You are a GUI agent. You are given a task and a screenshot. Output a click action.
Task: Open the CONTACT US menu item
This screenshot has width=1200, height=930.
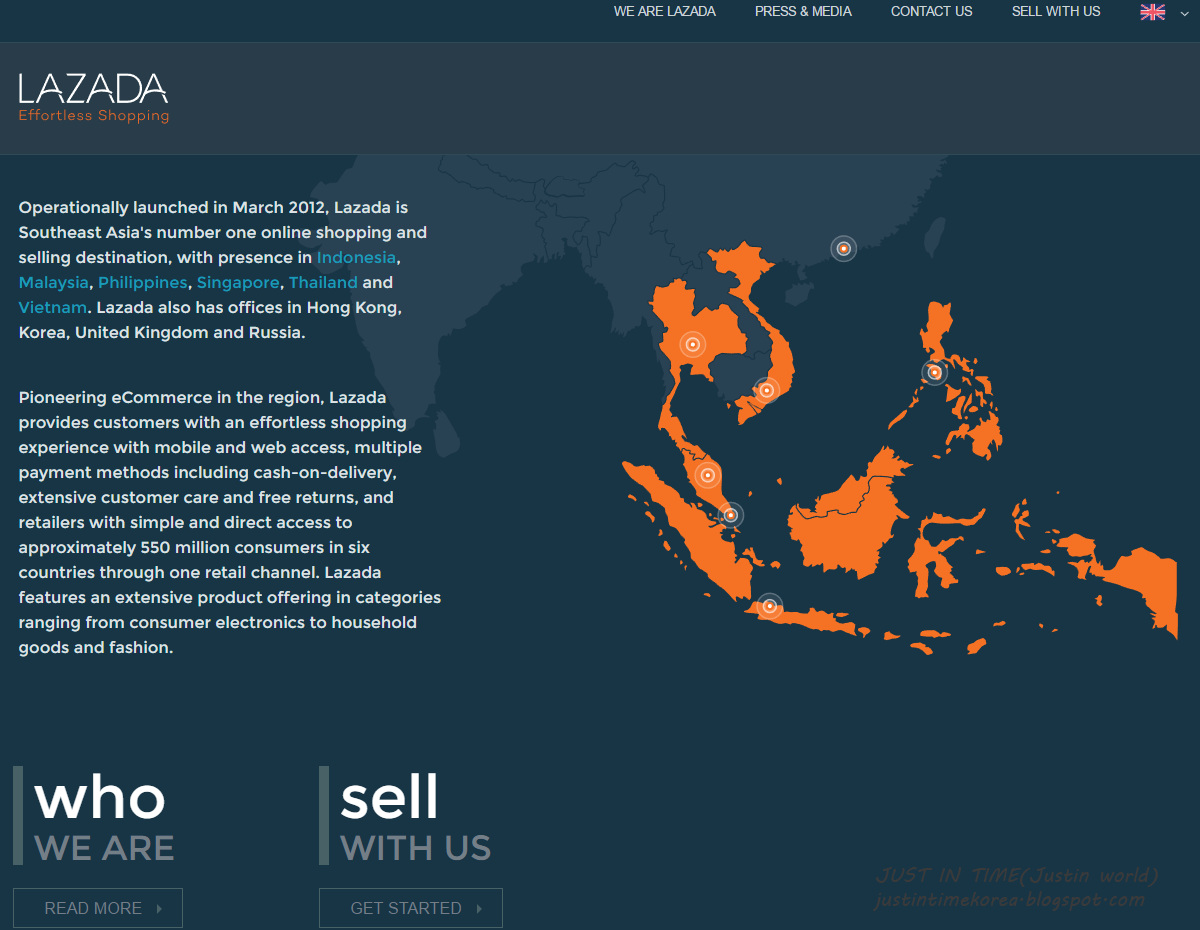[931, 12]
